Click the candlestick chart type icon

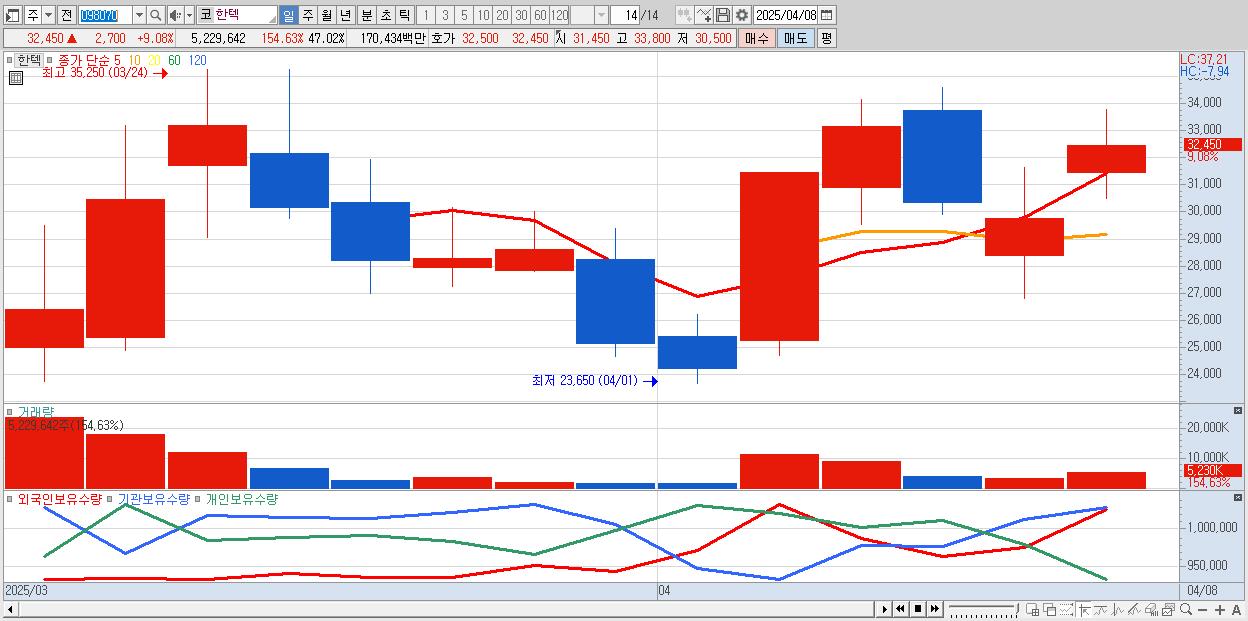point(684,15)
